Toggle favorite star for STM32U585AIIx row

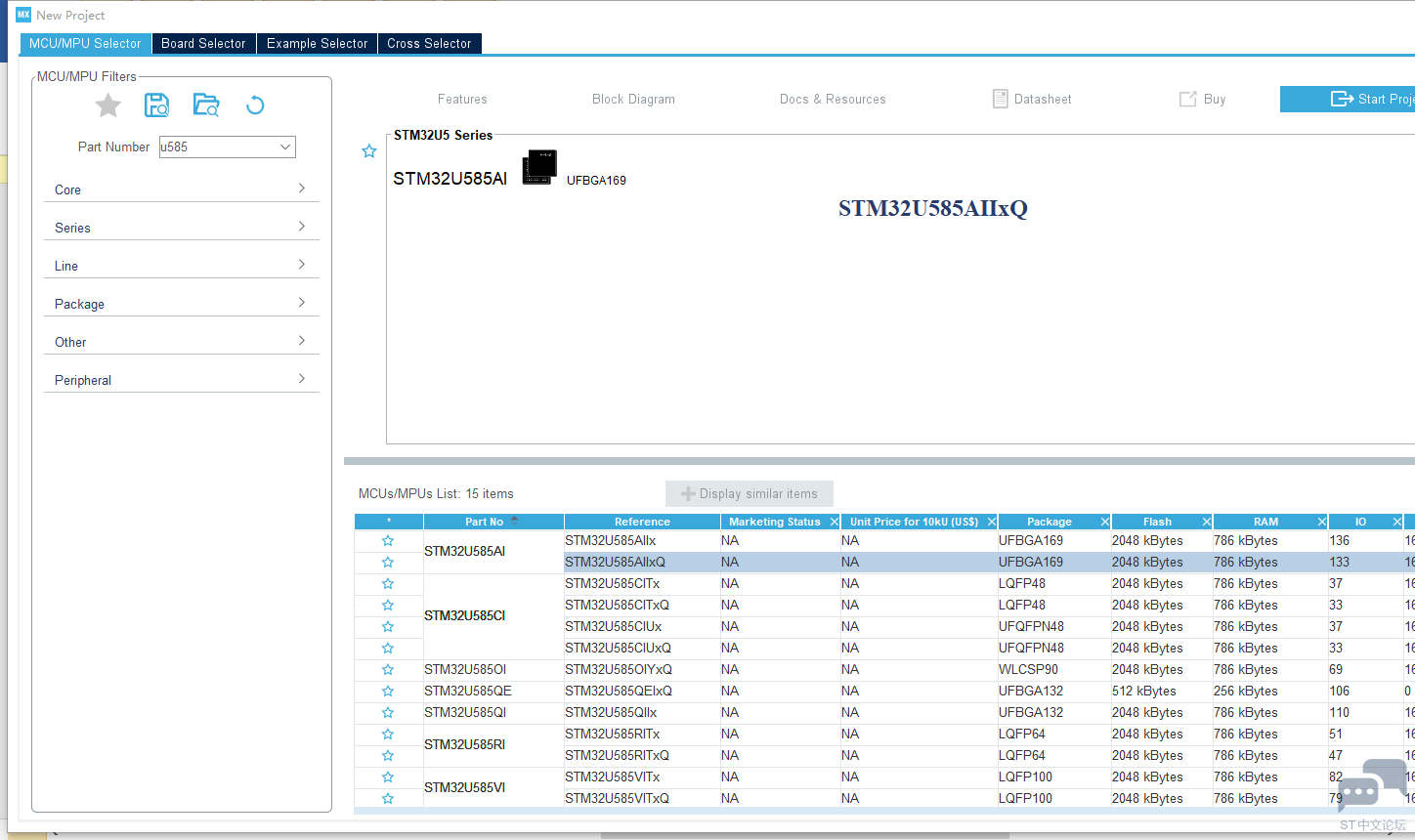coord(388,541)
